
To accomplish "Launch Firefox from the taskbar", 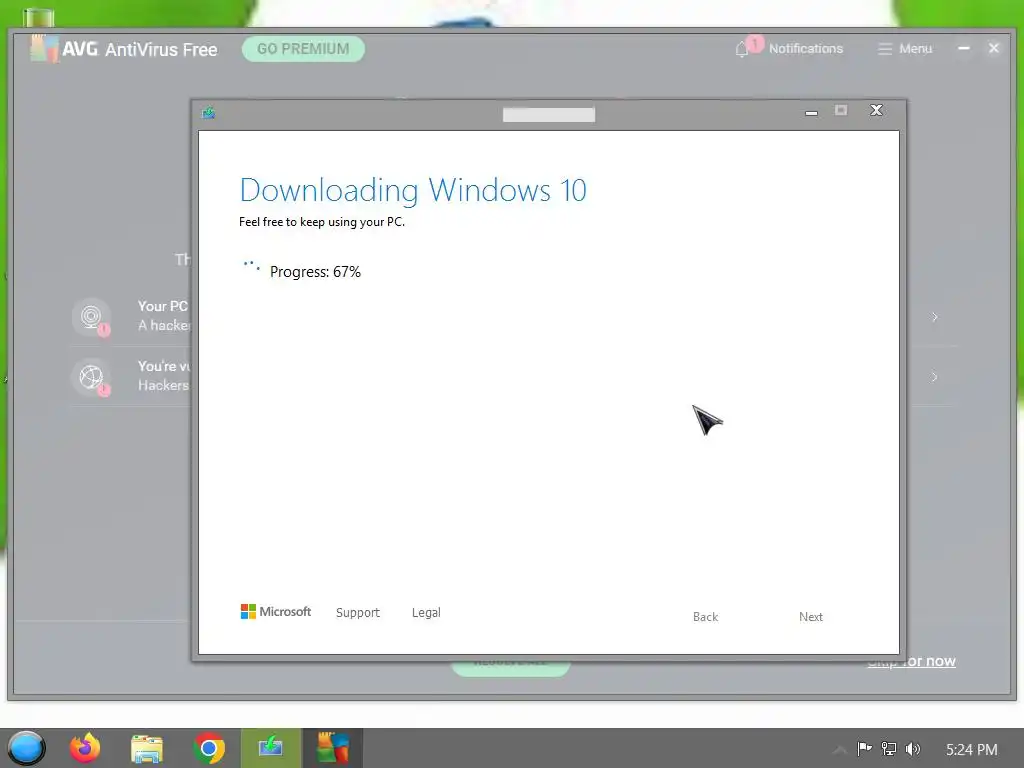I will click(85, 748).
